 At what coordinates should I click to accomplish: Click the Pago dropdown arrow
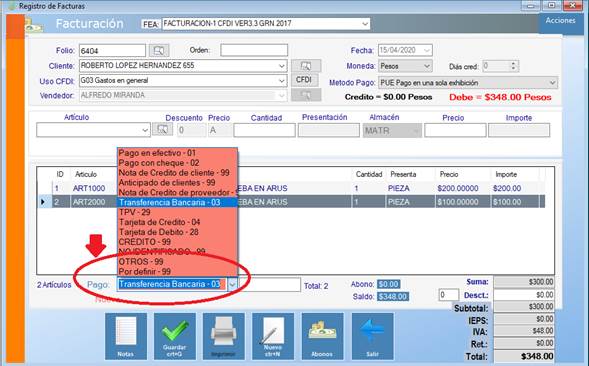pos(233,284)
